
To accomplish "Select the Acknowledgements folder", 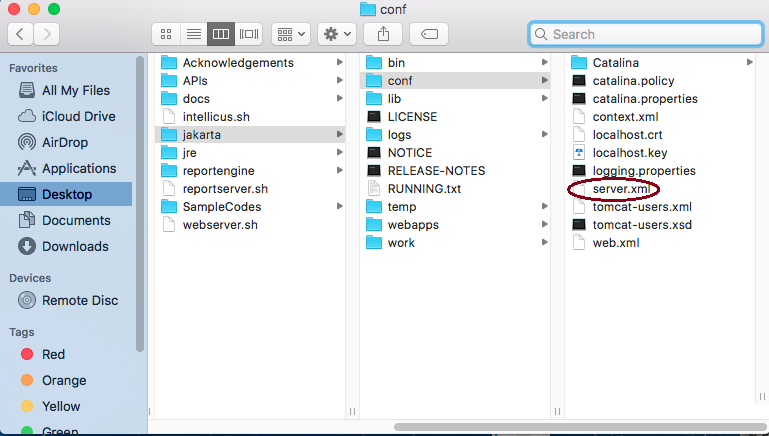I will click(x=250, y=63).
